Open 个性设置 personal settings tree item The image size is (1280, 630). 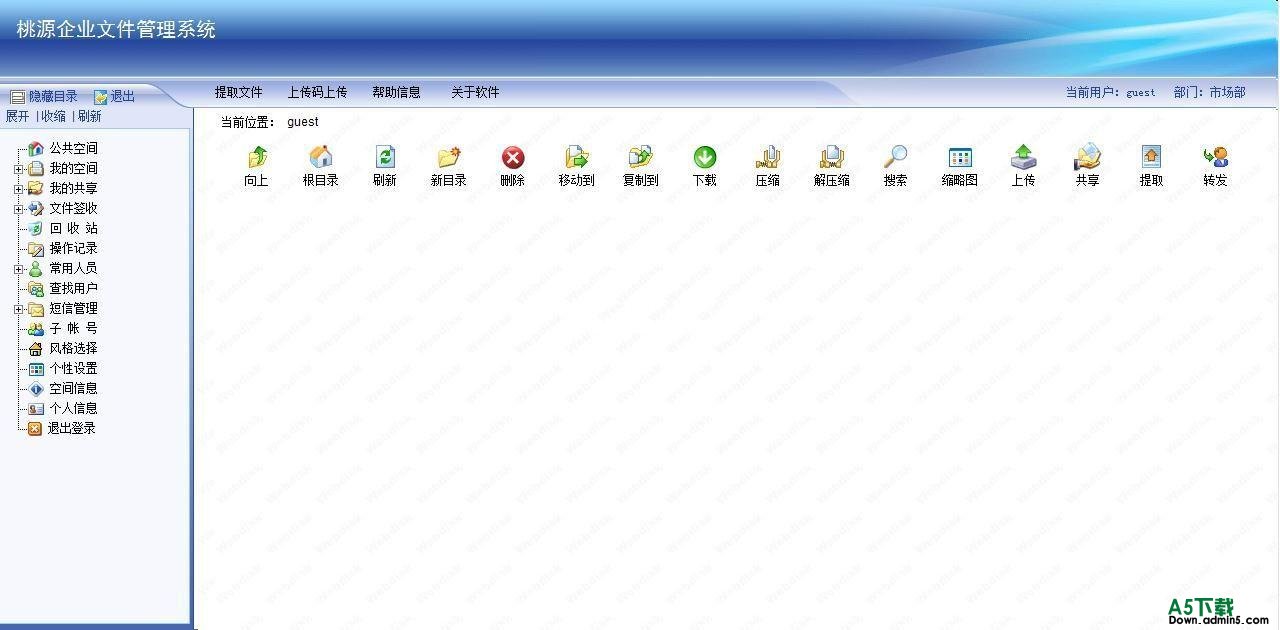pos(74,368)
